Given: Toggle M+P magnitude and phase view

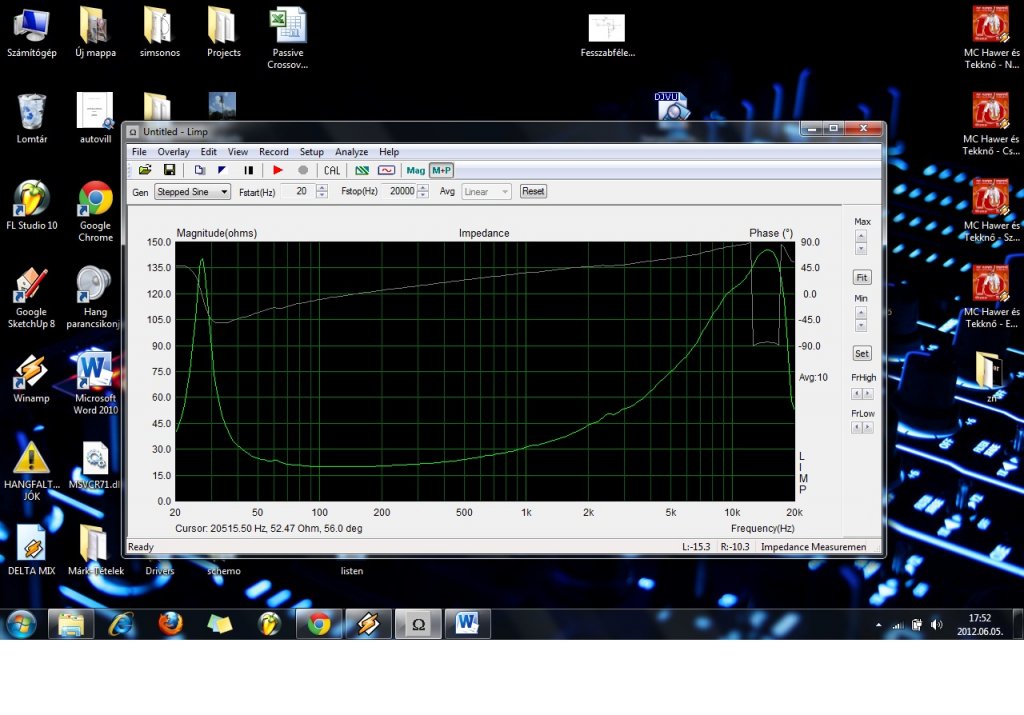Looking at the screenshot, I should coord(441,170).
